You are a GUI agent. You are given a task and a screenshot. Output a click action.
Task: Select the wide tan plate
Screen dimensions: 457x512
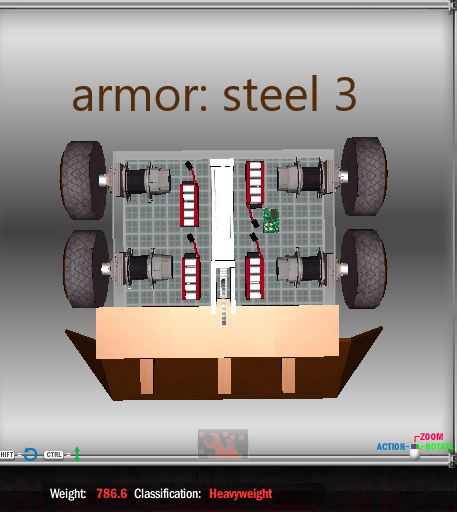pyautogui.click(x=217, y=332)
